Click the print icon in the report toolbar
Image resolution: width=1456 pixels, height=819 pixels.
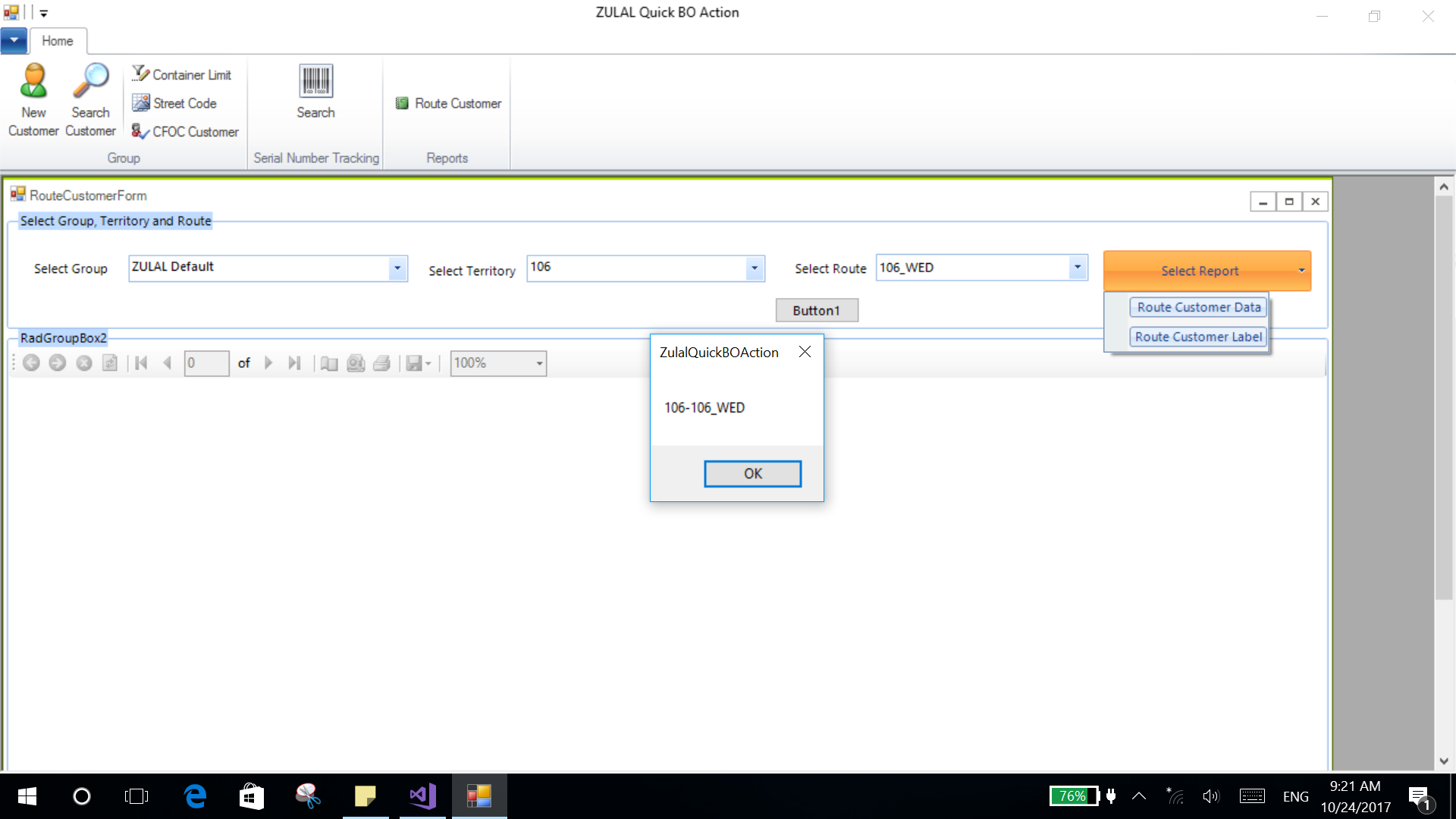click(382, 363)
